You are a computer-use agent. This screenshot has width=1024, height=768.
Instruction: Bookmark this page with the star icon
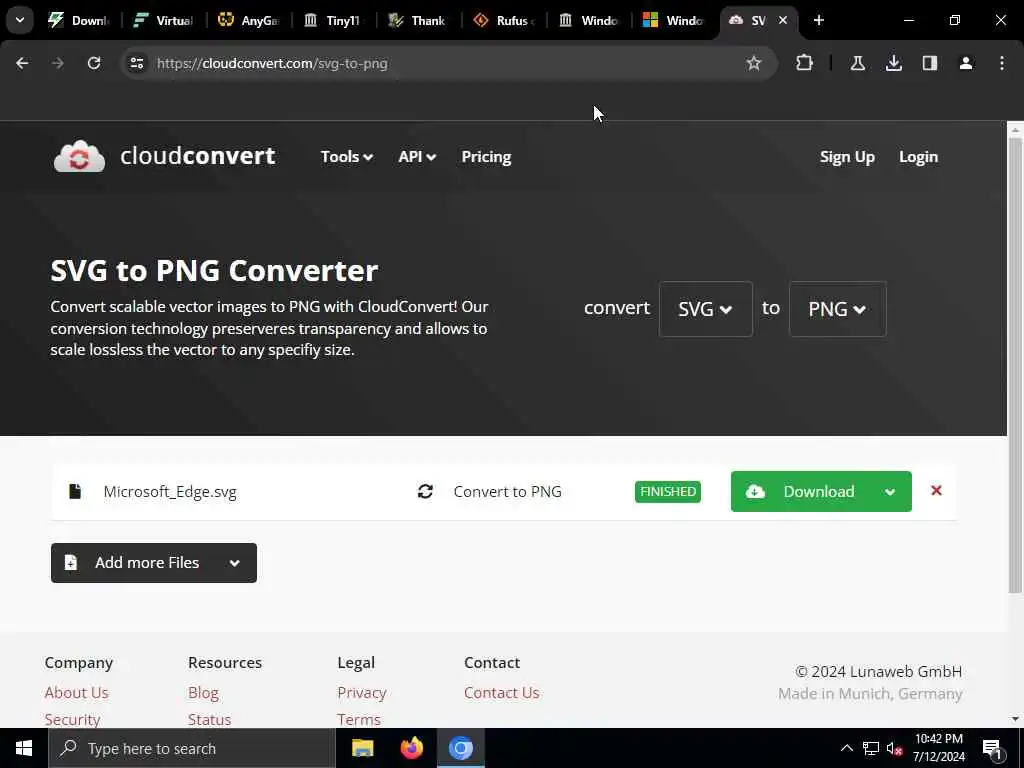[754, 63]
